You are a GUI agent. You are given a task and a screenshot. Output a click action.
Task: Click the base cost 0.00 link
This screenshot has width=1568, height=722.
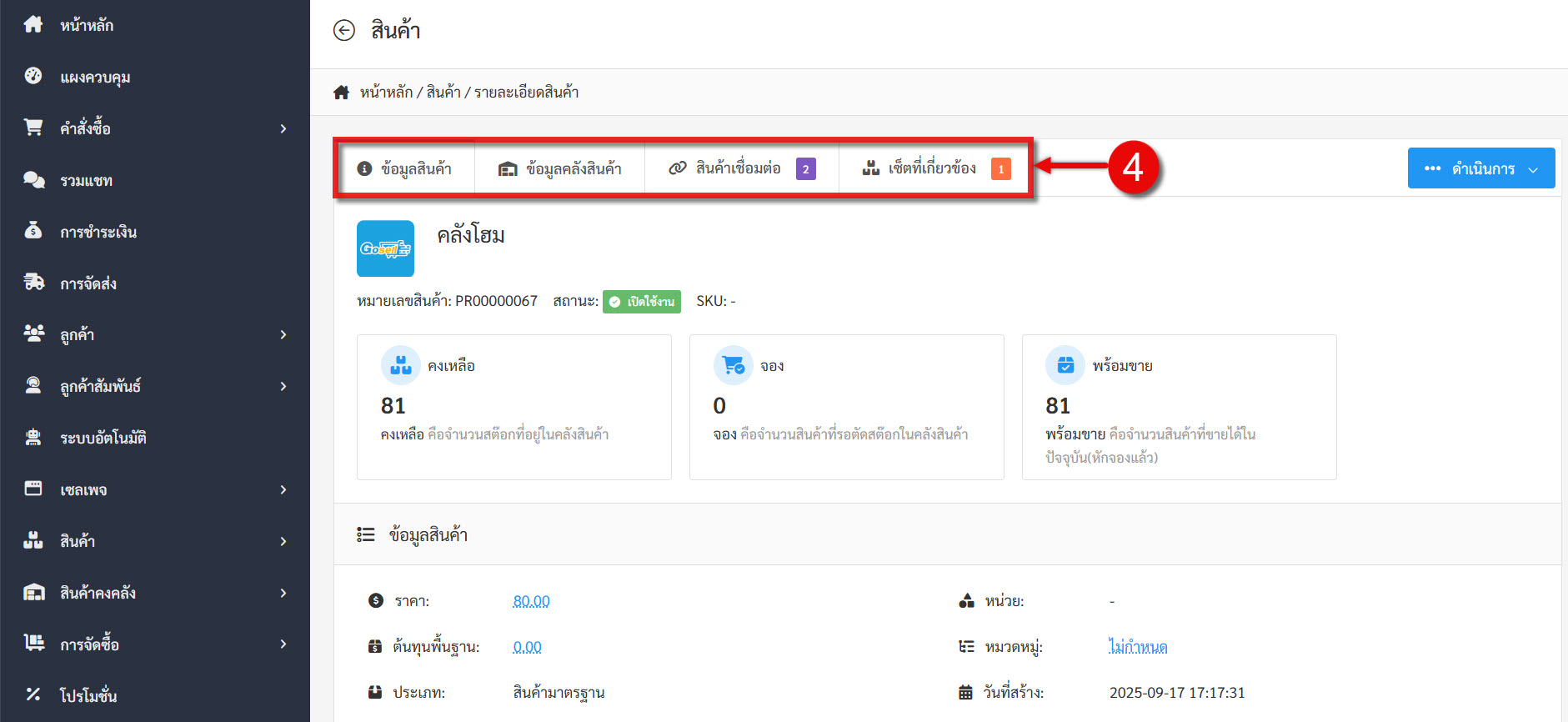tap(527, 647)
